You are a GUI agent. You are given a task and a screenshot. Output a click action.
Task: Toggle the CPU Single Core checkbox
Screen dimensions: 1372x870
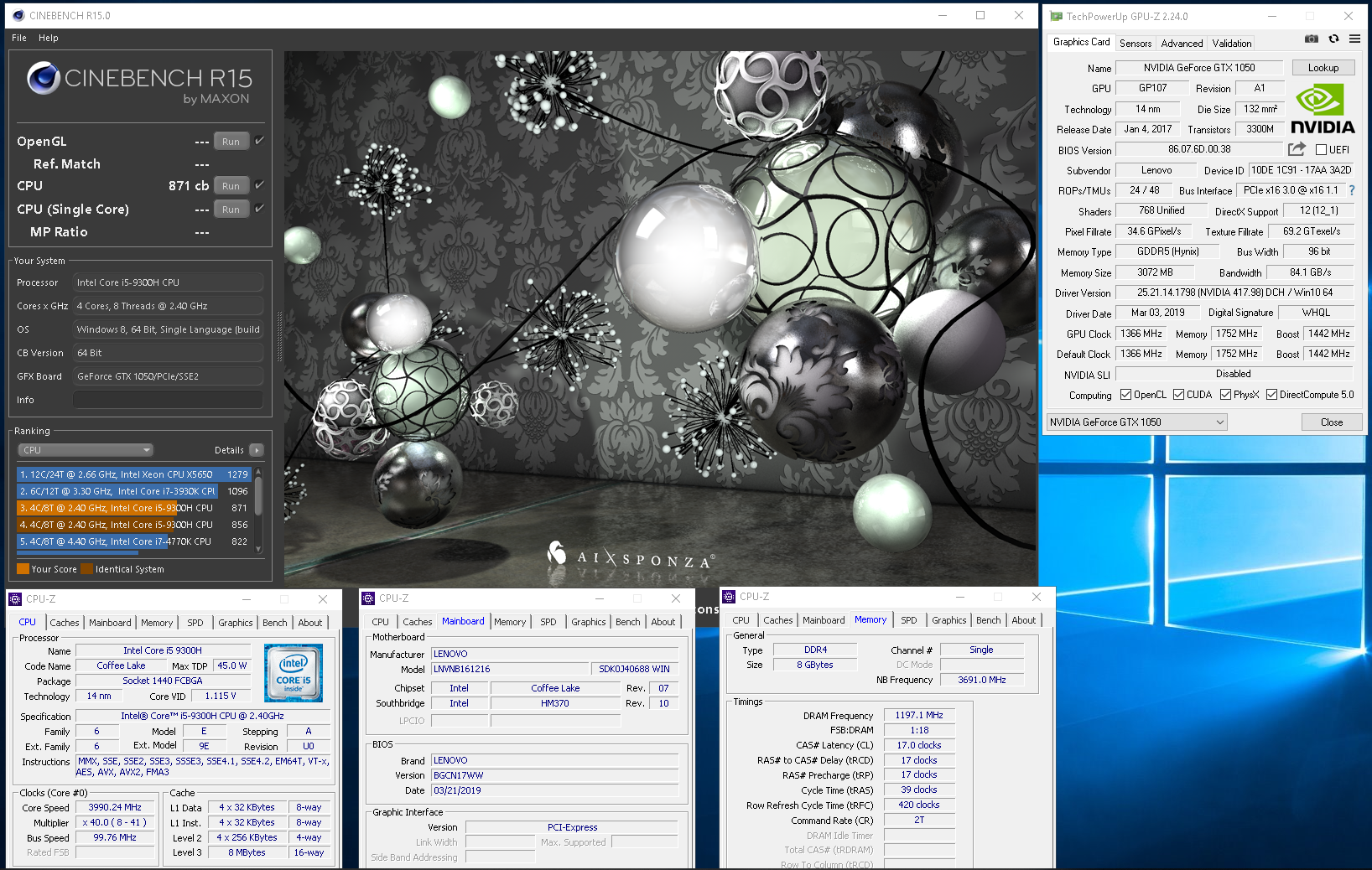260,209
